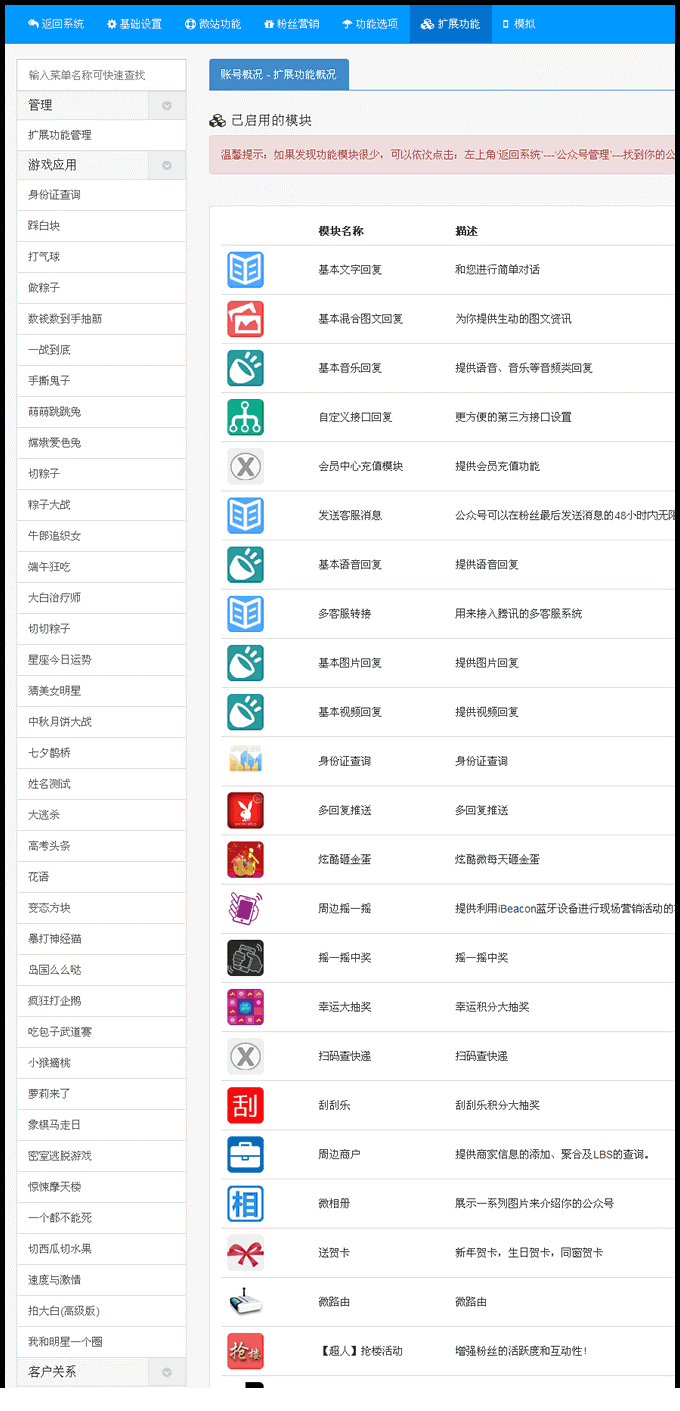
Task: Select the 账号概况 - 扩展功能概况 tab
Action: point(279,74)
